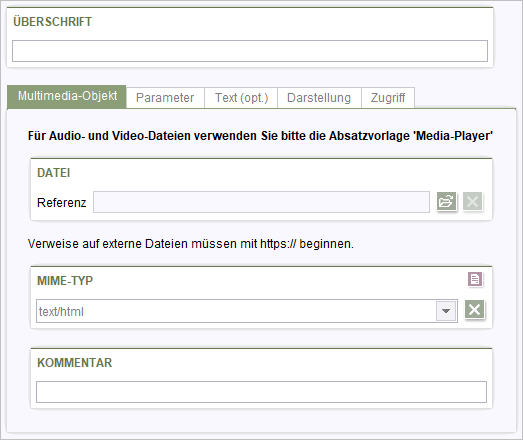Switch to the Multimedia-Objekt tab
The image size is (523, 440).
click(x=67, y=96)
